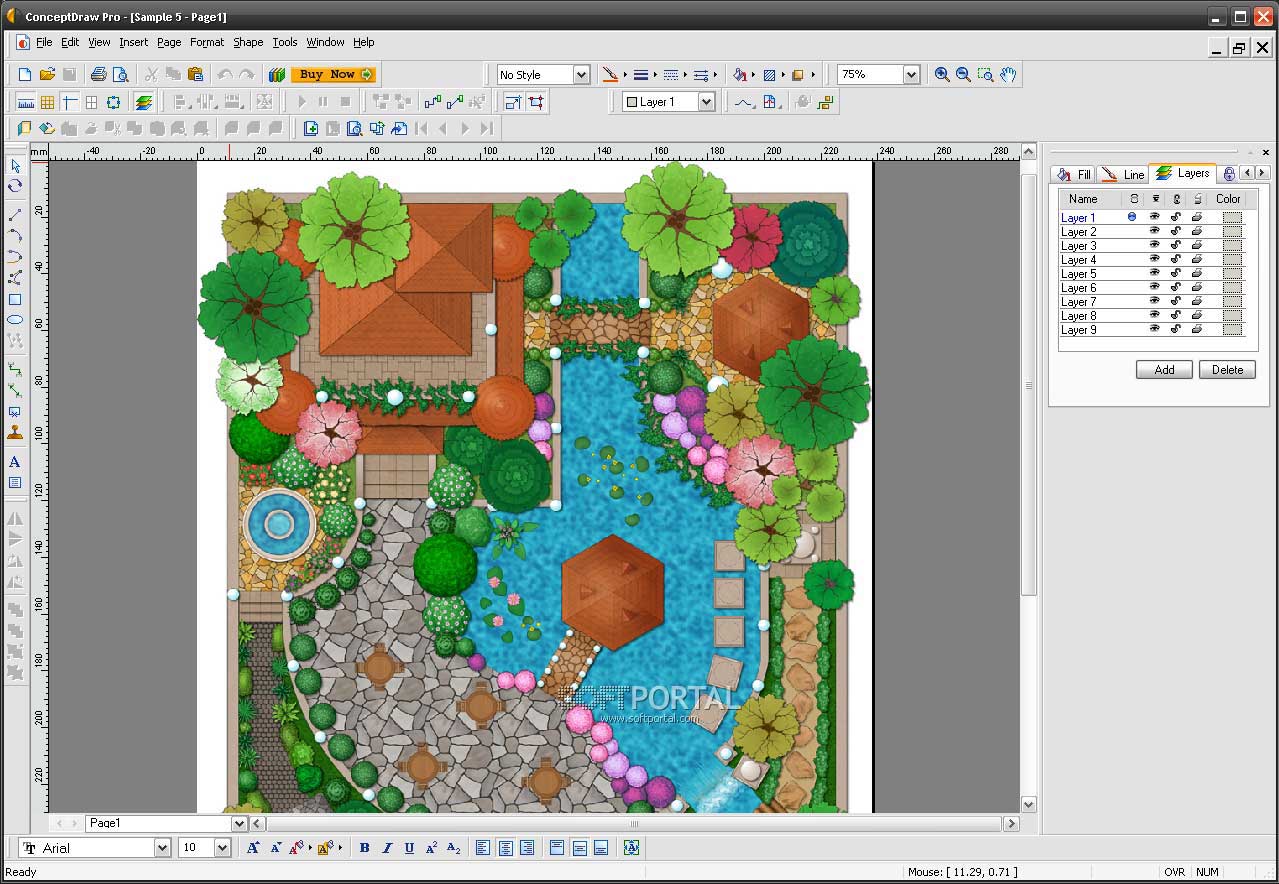Expand the 75% zoom level dropdown
The width and height of the screenshot is (1279, 884).
(910, 75)
